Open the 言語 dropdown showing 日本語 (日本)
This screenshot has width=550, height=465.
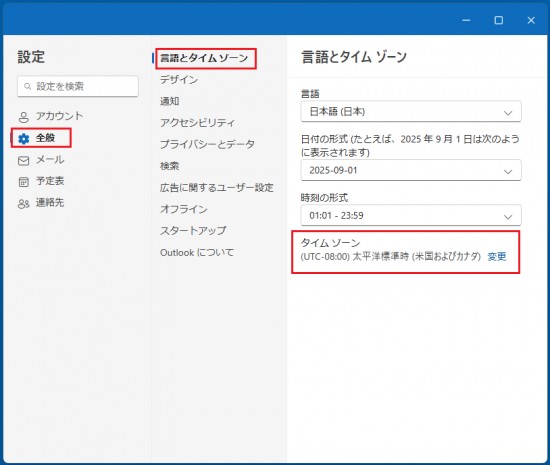(x=411, y=112)
